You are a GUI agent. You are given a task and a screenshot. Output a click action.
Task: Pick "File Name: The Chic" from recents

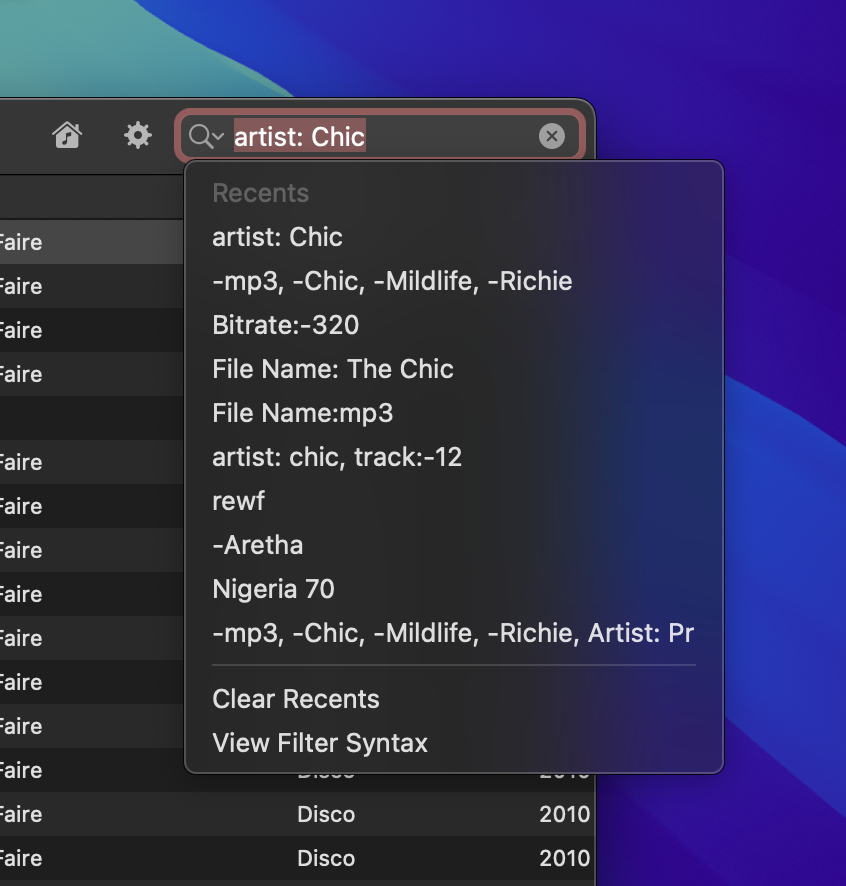[333, 369]
